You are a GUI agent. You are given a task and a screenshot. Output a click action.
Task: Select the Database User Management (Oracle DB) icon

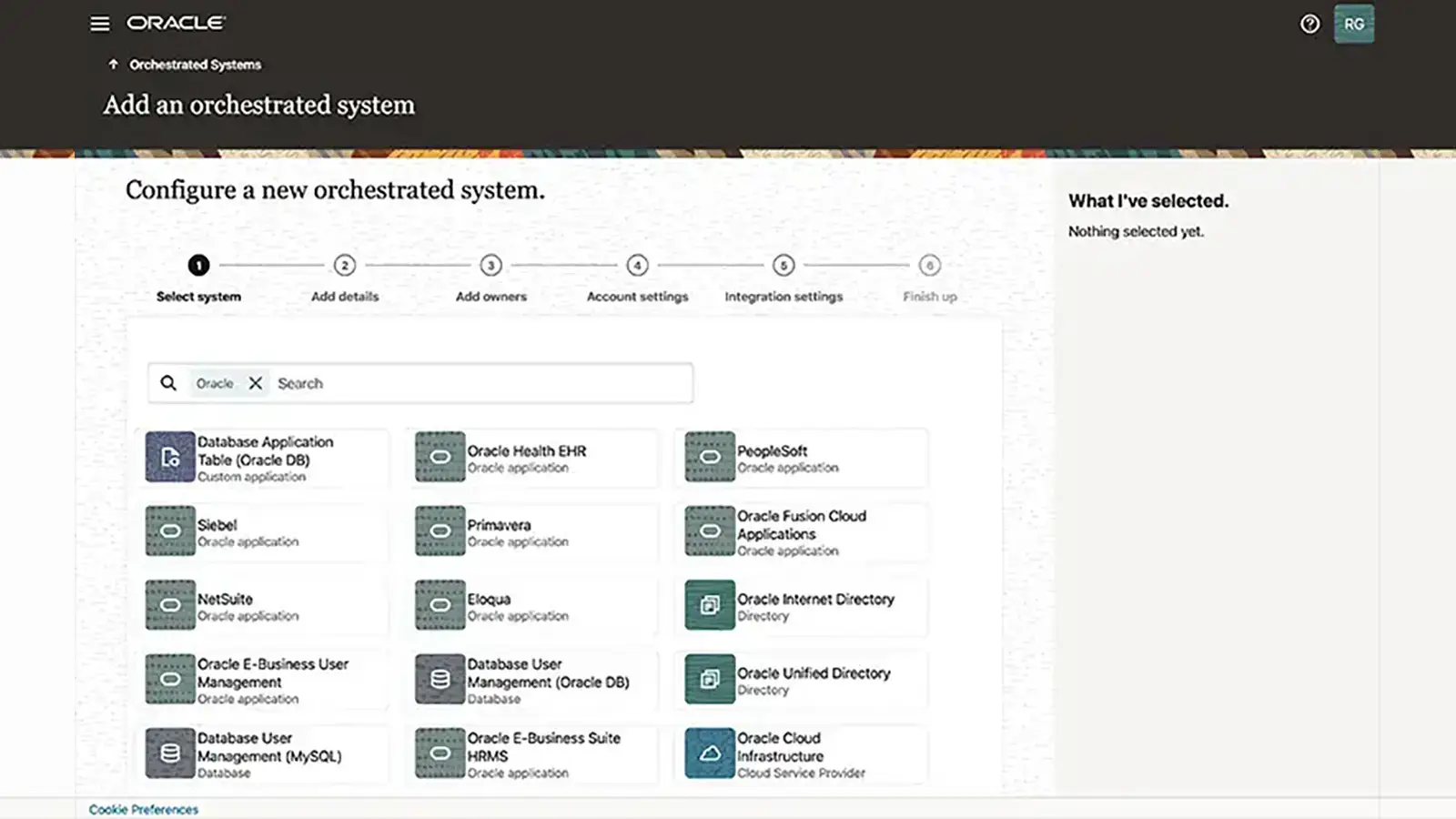point(440,679)
